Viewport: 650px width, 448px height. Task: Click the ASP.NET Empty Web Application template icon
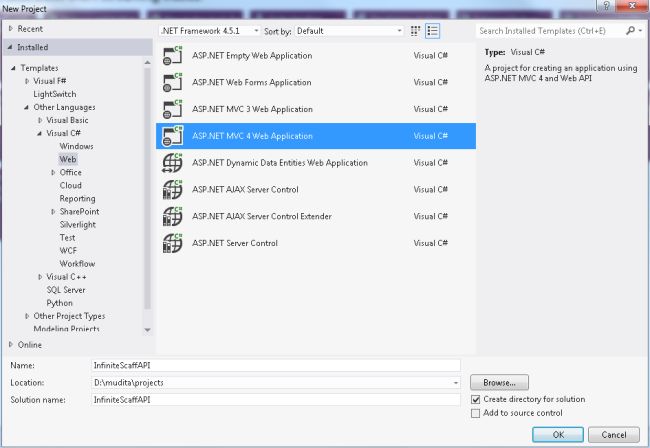172,56
